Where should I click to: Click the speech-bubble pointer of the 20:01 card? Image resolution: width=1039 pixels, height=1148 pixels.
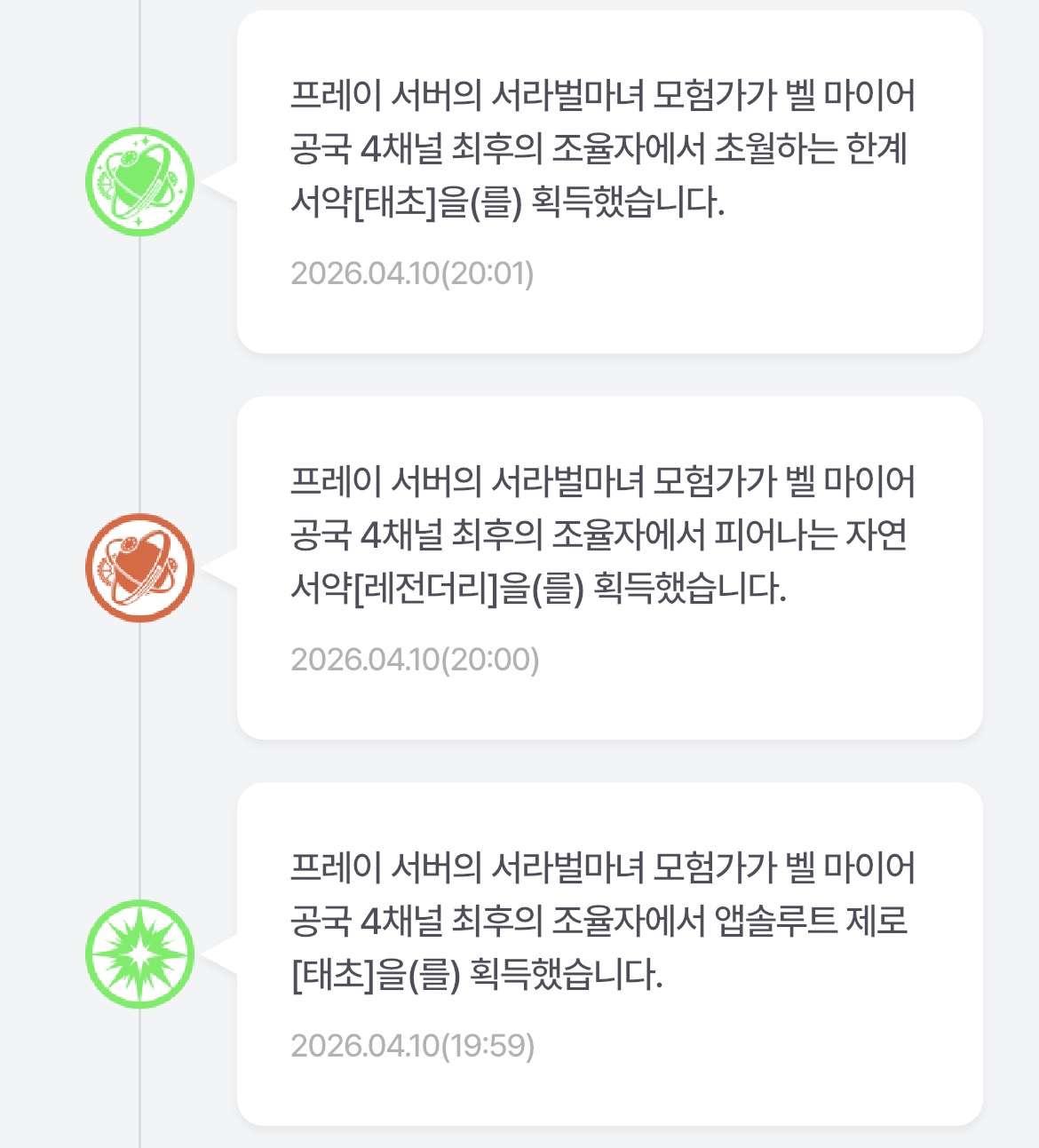click(x=220, y=182)
